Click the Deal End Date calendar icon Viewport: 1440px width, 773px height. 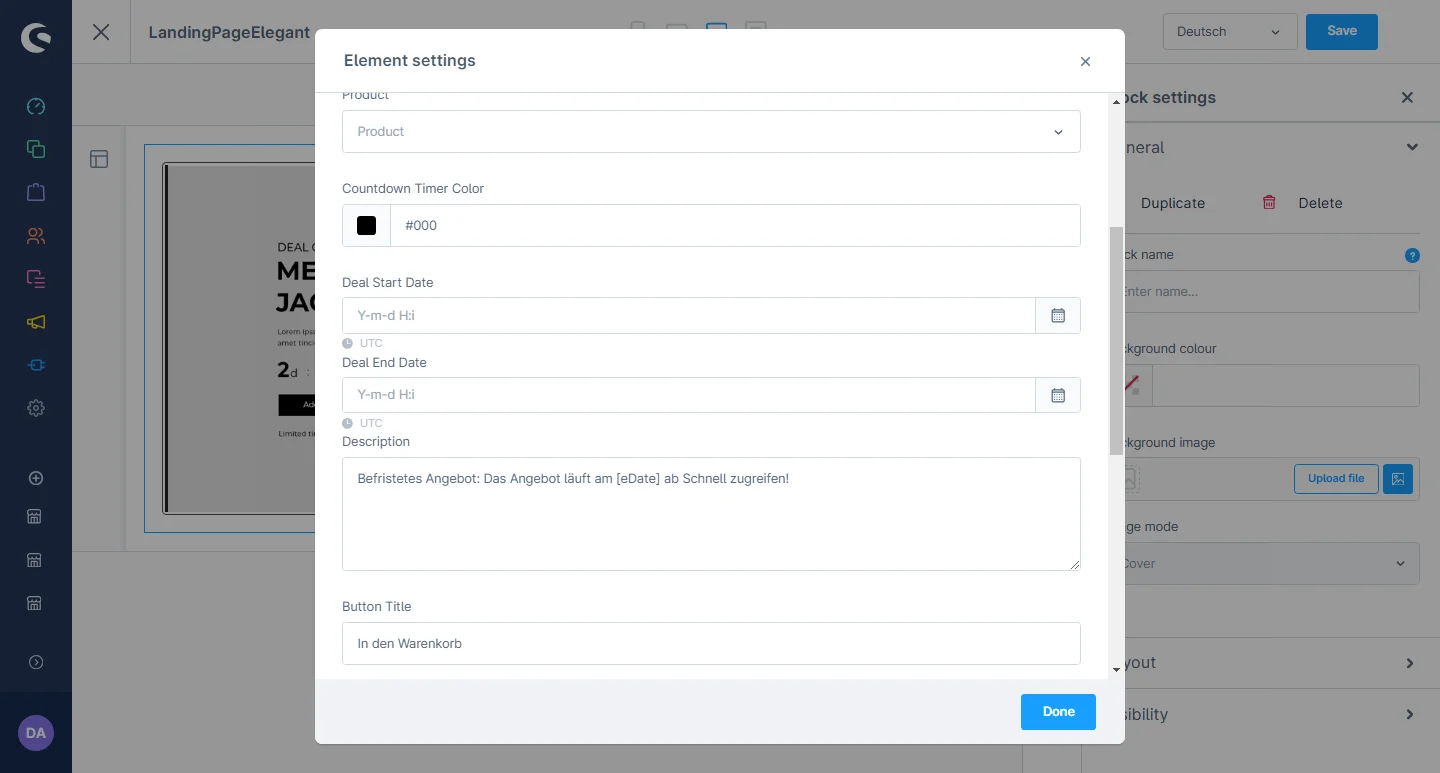(1058, 395)
